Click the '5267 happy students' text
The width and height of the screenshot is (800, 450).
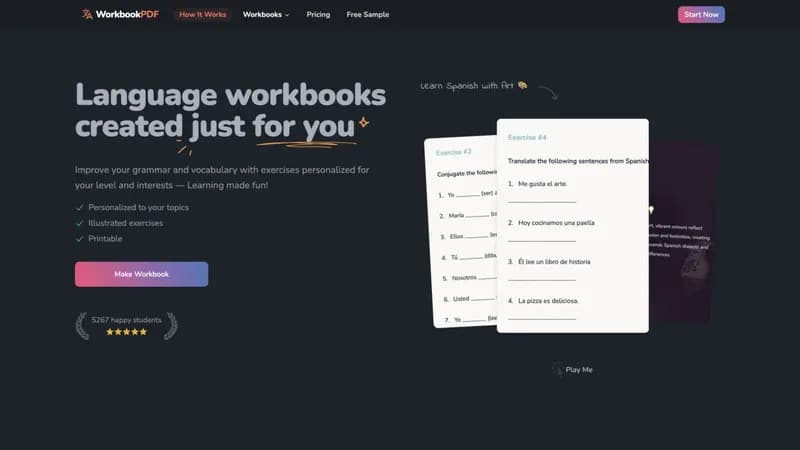coord(127,320)
